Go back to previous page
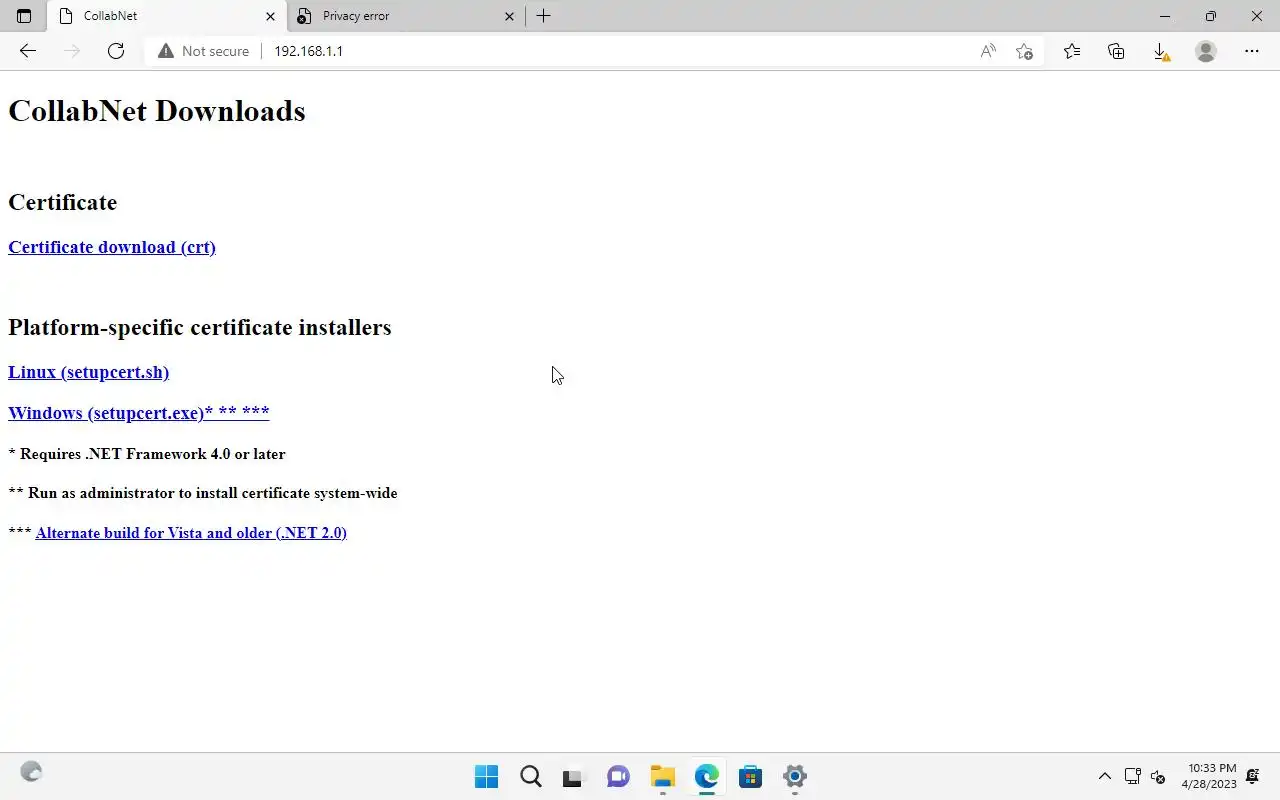Image resolution: width=1280 pixels, height=800 pixels. click(x=28, y=51)
